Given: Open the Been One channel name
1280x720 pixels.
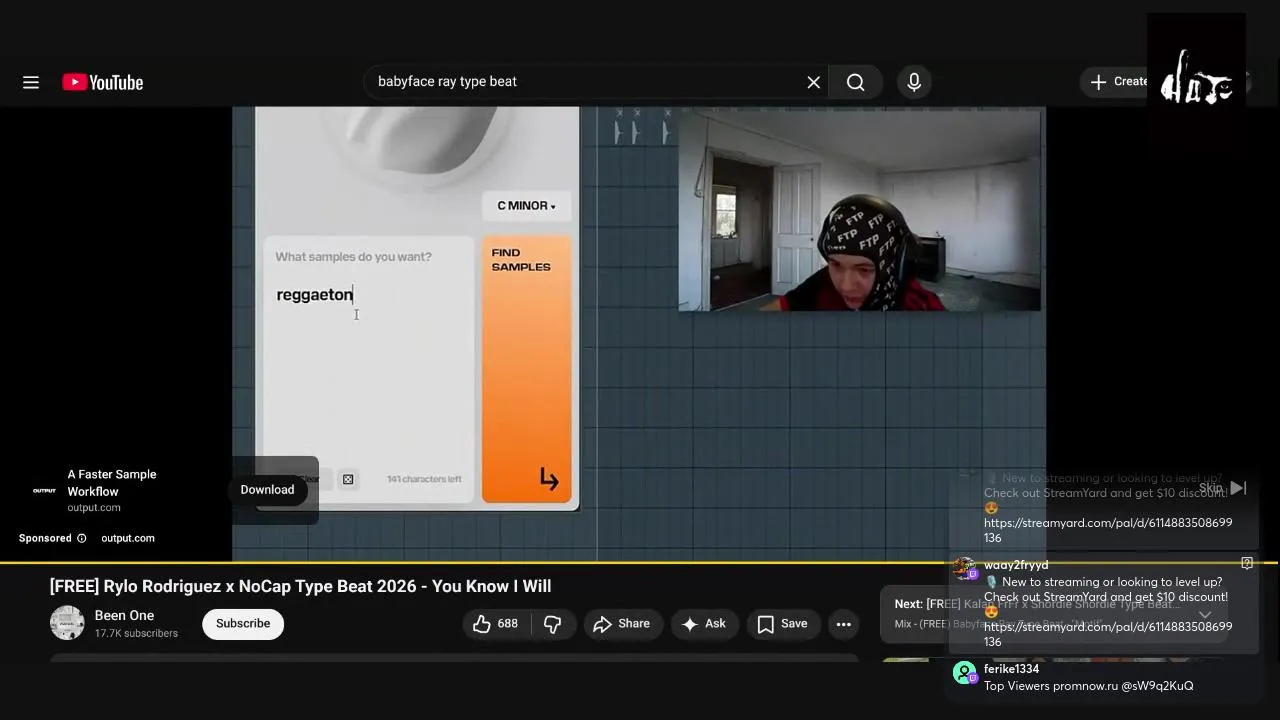Looking at the screenshot, I should click(124, 616).
